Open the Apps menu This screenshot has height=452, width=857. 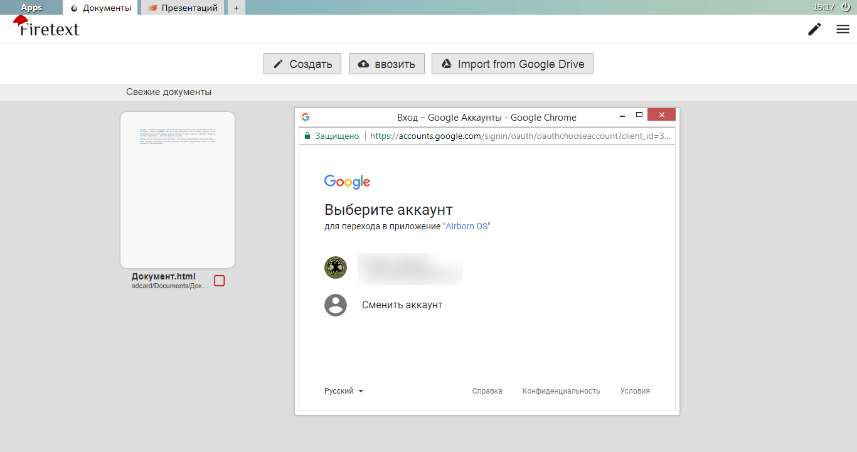click(31, 8)
